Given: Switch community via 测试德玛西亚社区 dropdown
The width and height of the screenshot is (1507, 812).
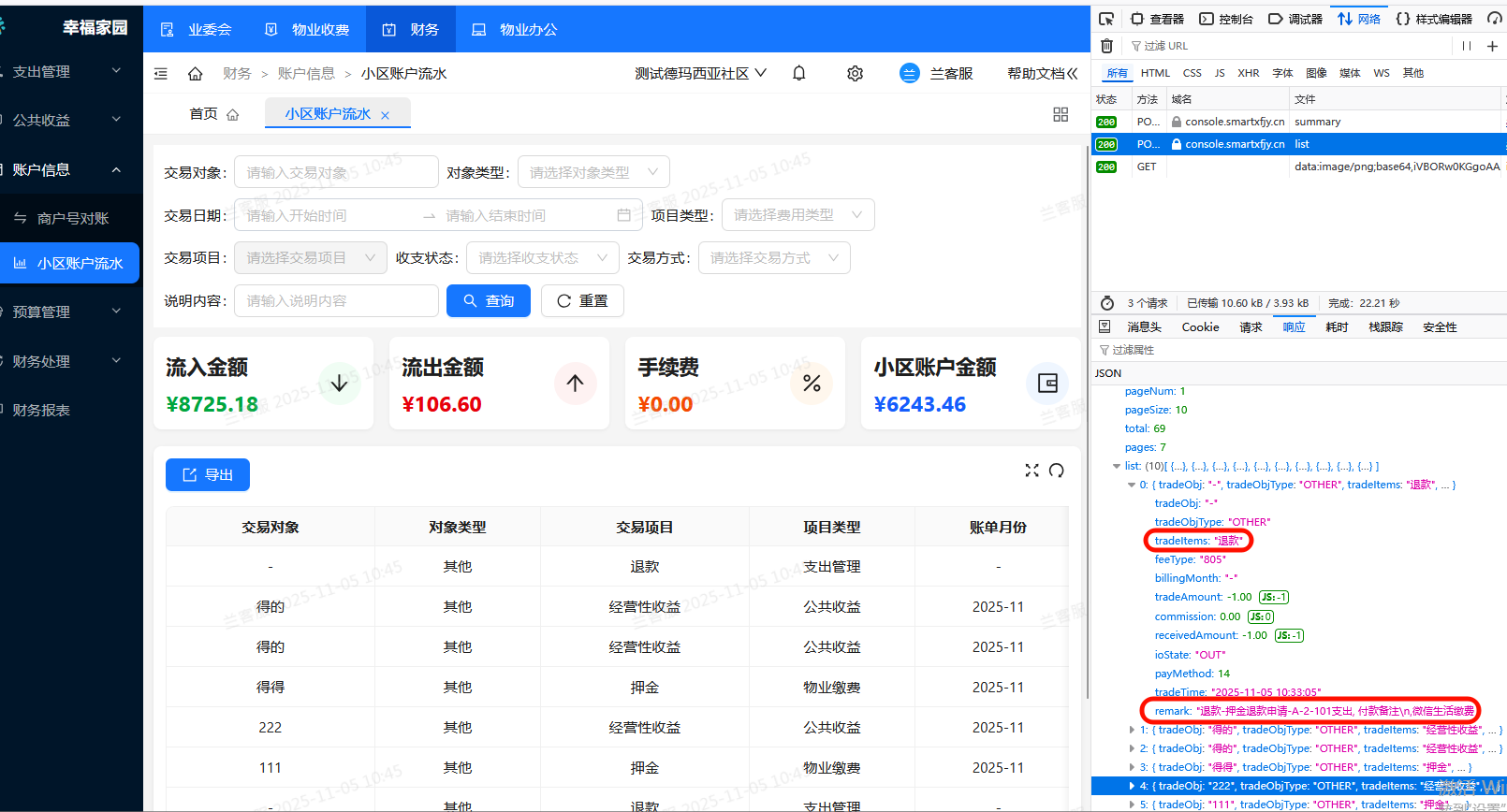Looking at the screenshot, I should click(700, 73).
